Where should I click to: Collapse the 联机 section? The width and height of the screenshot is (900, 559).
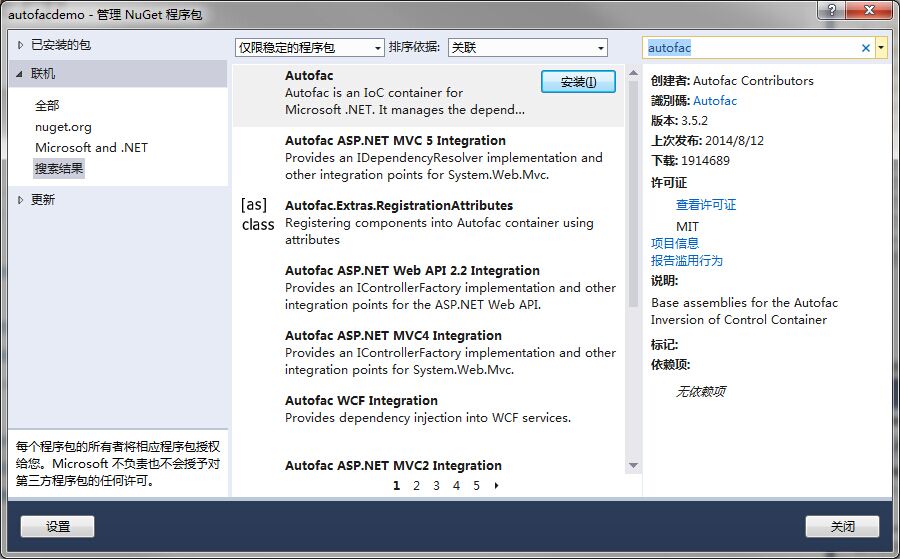20,74
